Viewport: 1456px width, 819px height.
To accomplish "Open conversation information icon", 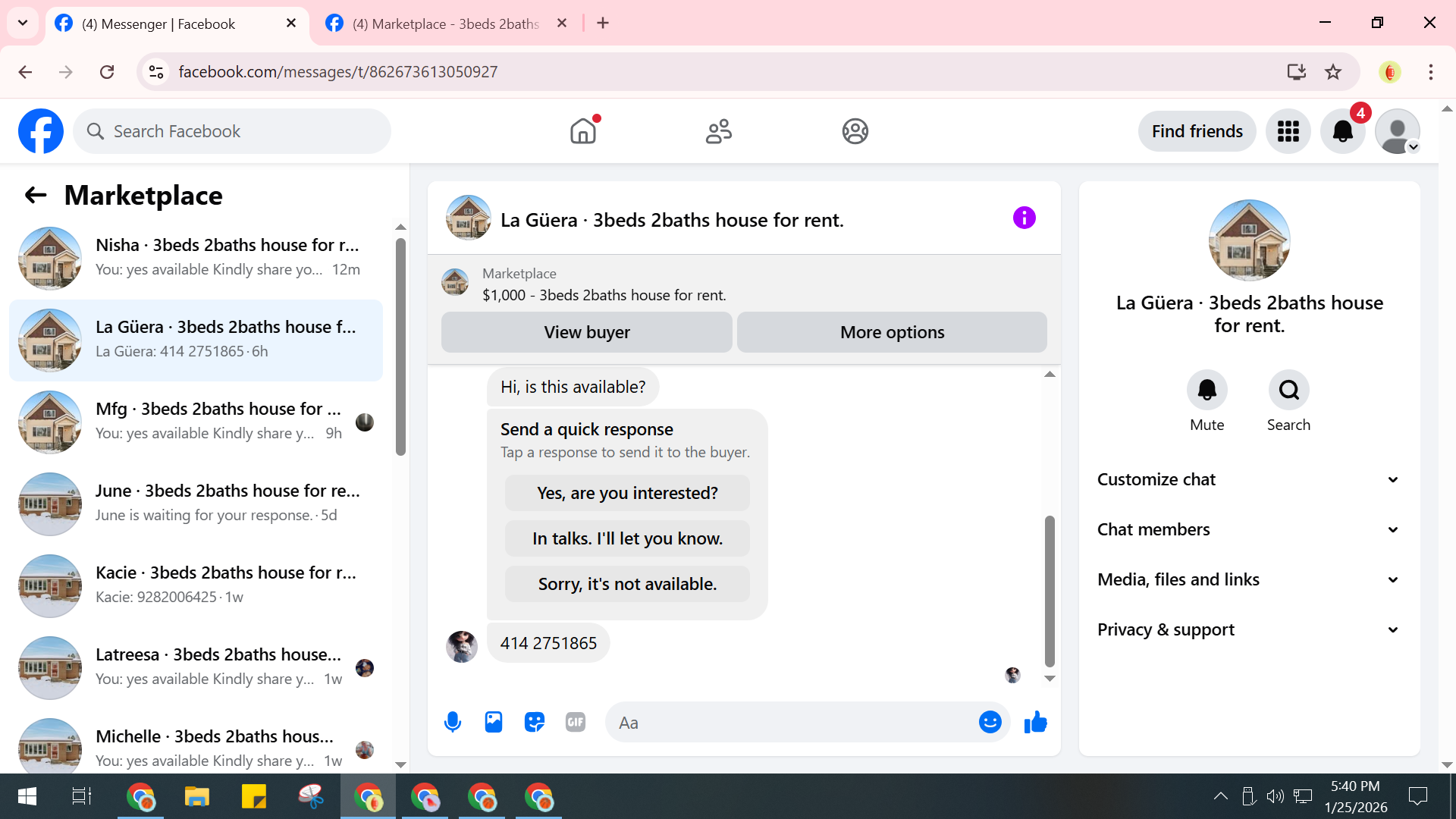I will click(x=1024, y=218).
